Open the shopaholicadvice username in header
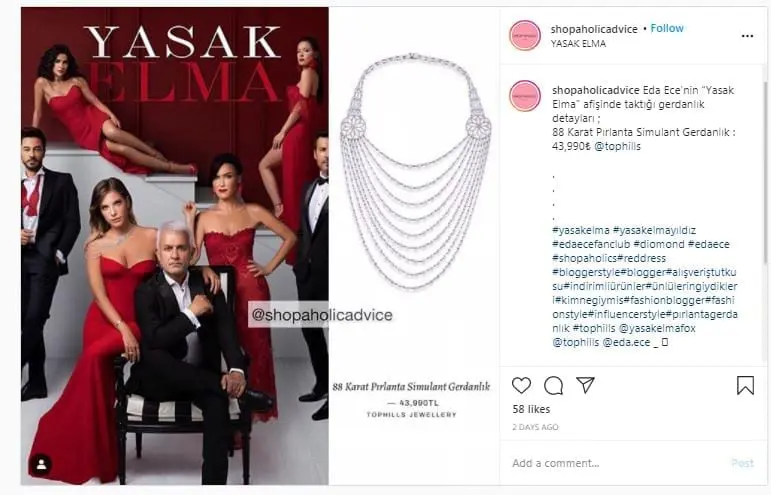Viewport: 771px width, 495px height. (x=594, y=29)
